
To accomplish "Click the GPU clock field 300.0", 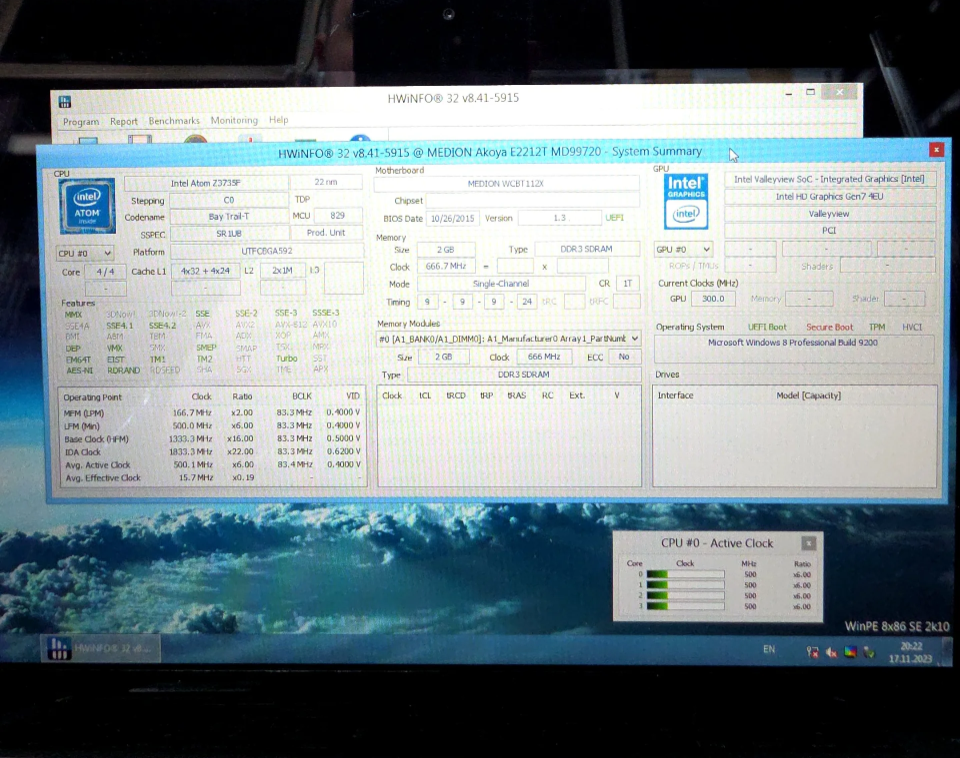I will click(x=713, y=298).
